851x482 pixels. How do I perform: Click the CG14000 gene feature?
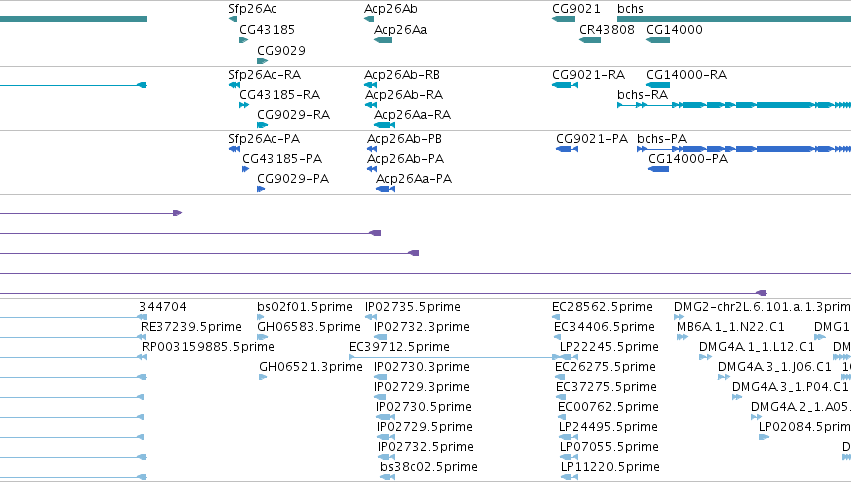[658, 40]
